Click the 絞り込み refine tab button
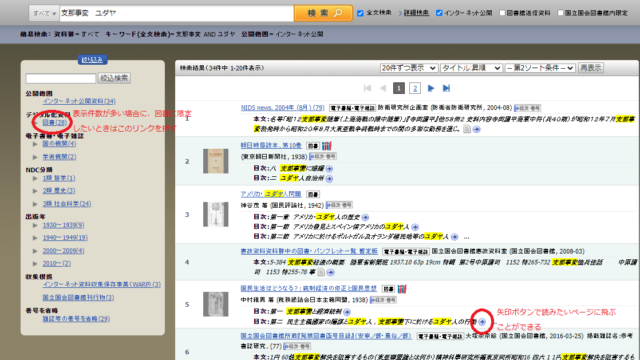The image size is (640, 360). tap(93, 60)
